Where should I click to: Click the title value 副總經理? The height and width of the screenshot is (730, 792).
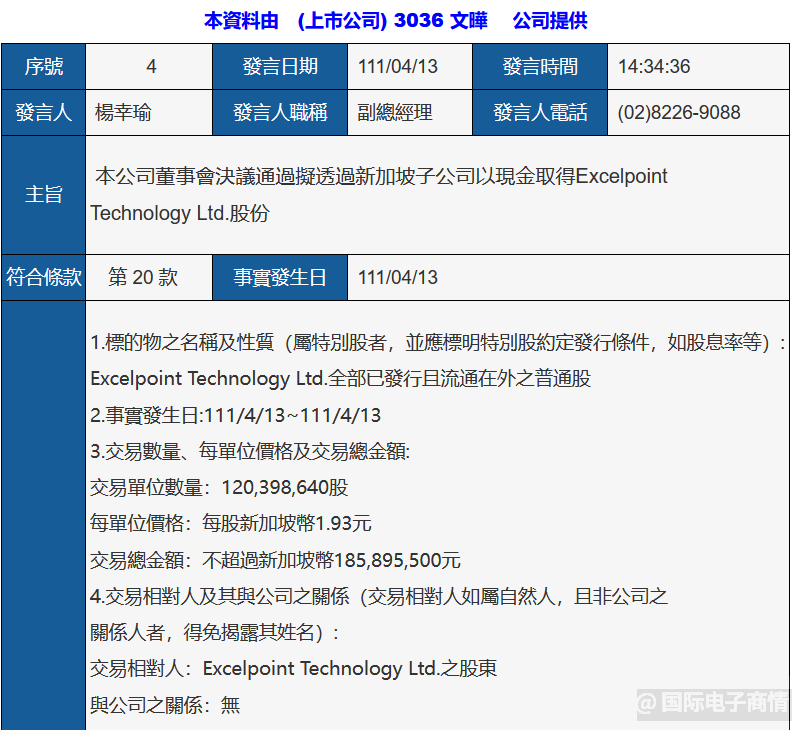(x=395, y=113)
